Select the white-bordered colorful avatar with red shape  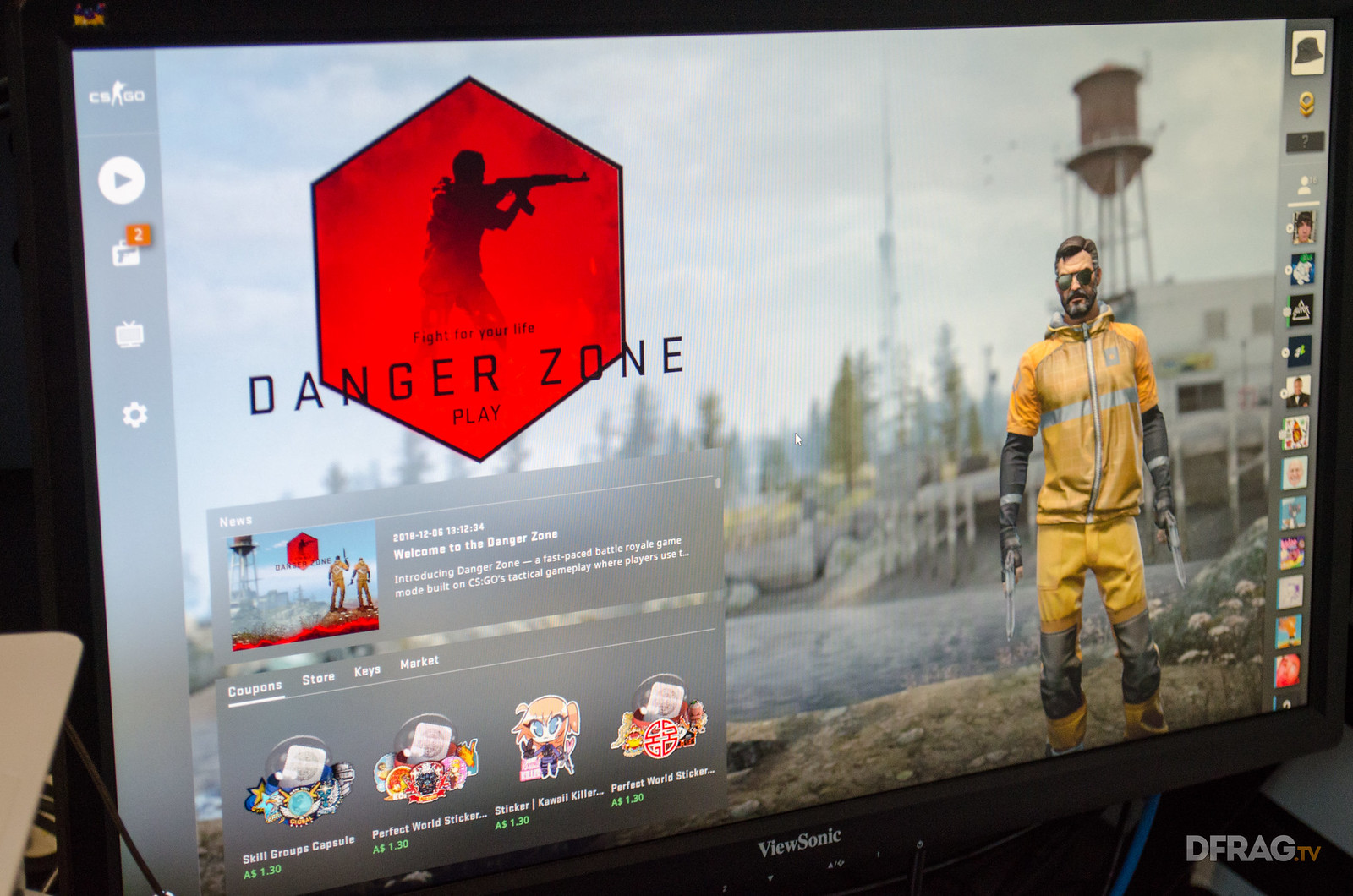(1295, 432)
